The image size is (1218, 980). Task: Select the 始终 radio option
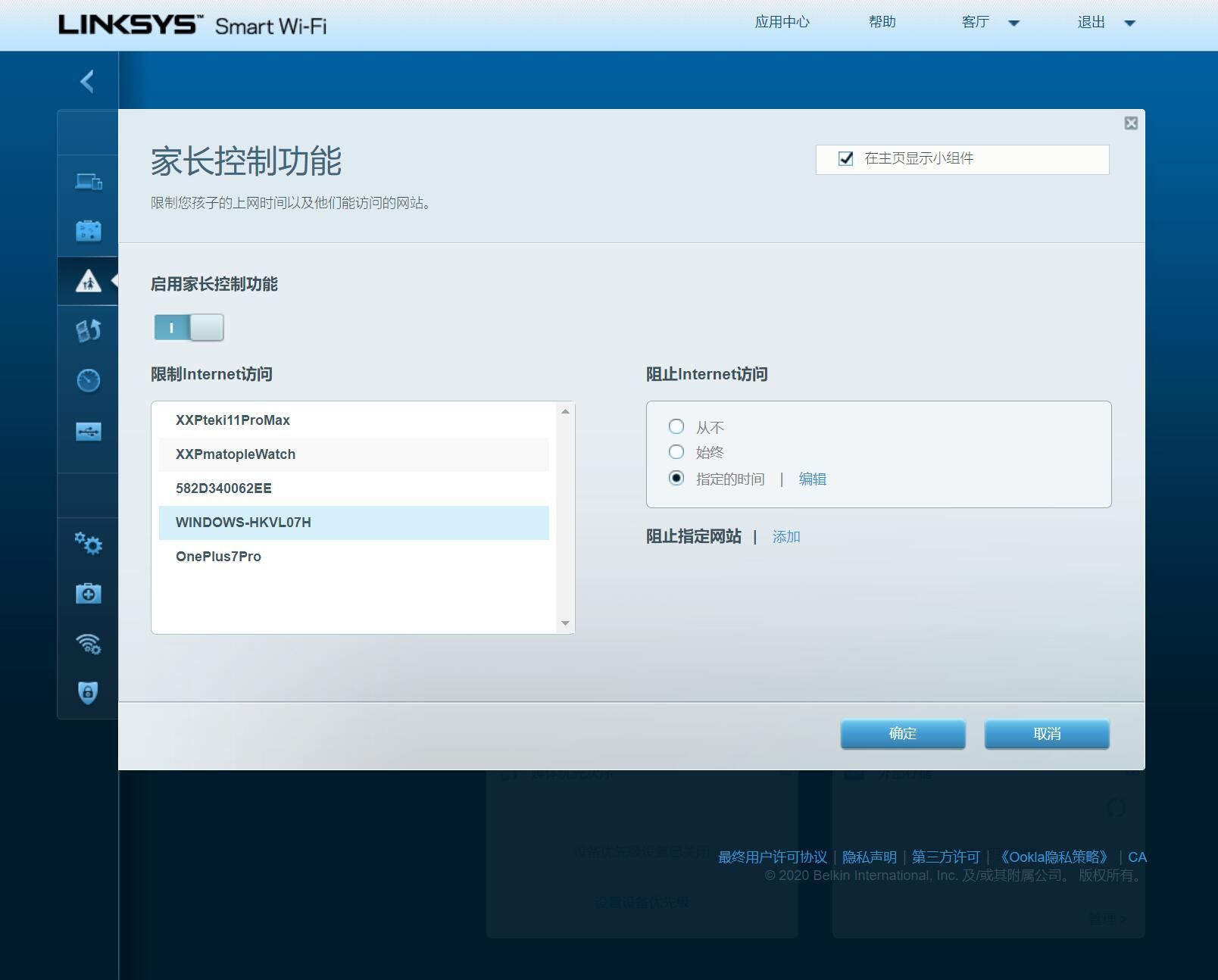click(x=676, y=452)
